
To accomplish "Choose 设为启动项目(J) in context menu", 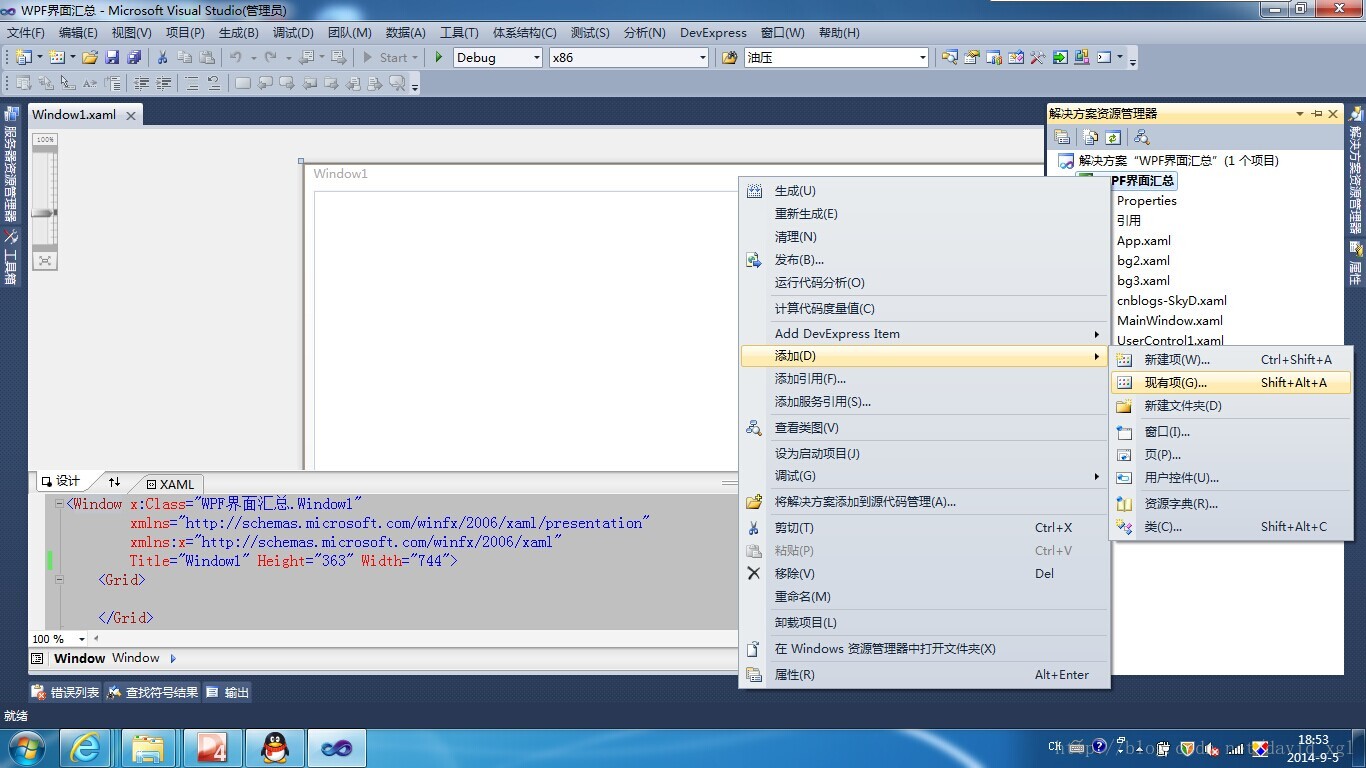I will pos(925,454).
